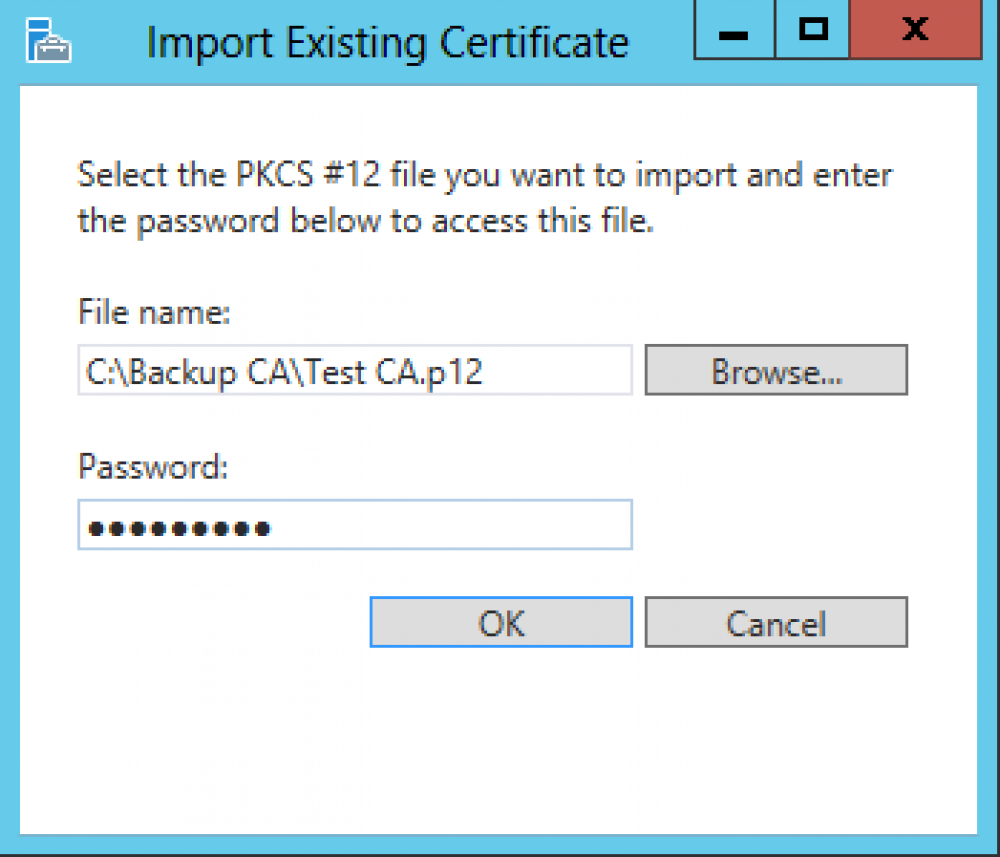Click OK to import the certificate
The height and width of the screenshot is (857, 1000).
point(500,622)
